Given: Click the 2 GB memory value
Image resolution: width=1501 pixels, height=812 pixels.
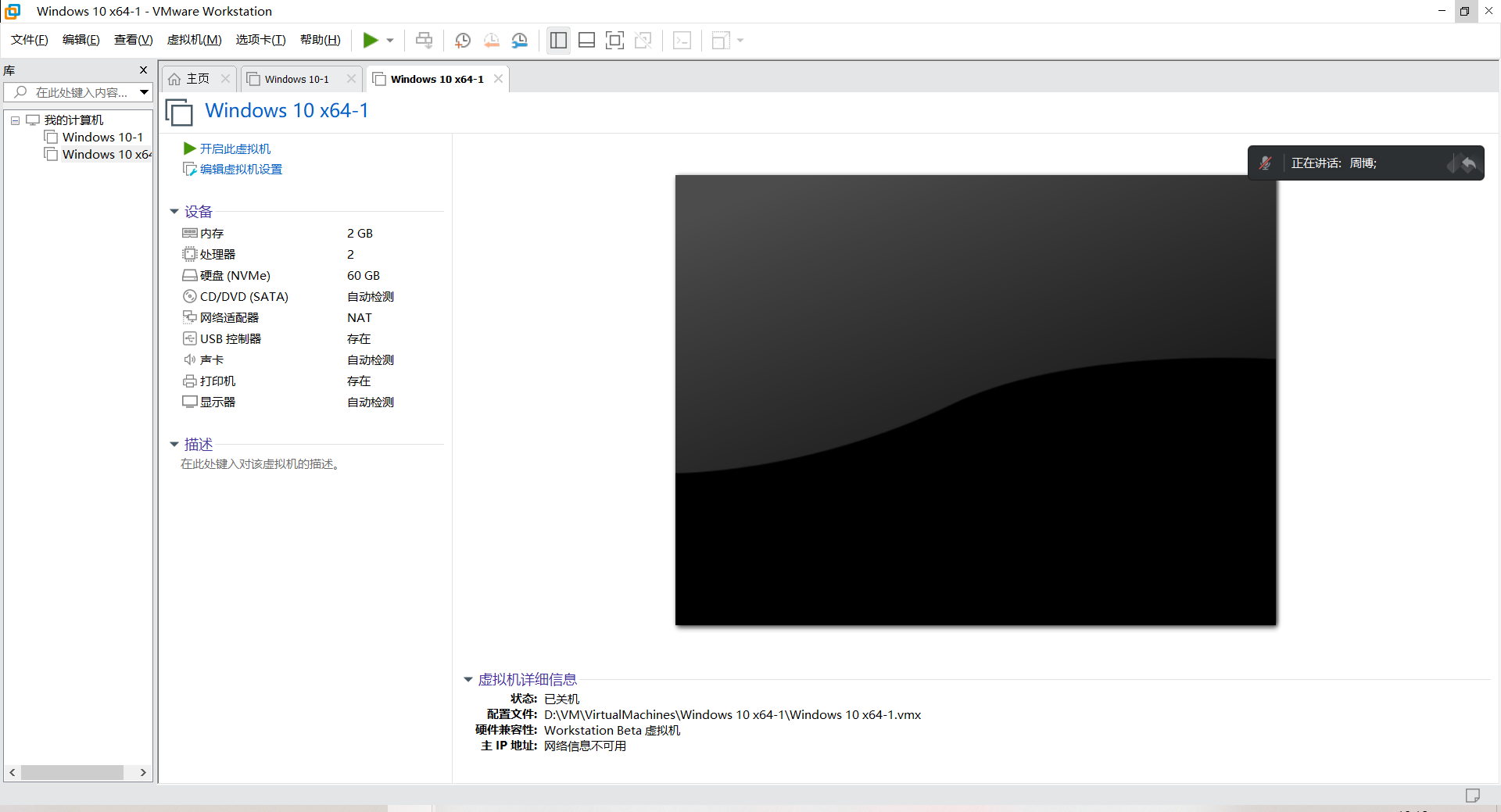Looking at the screenshot, I should point(360,233).
